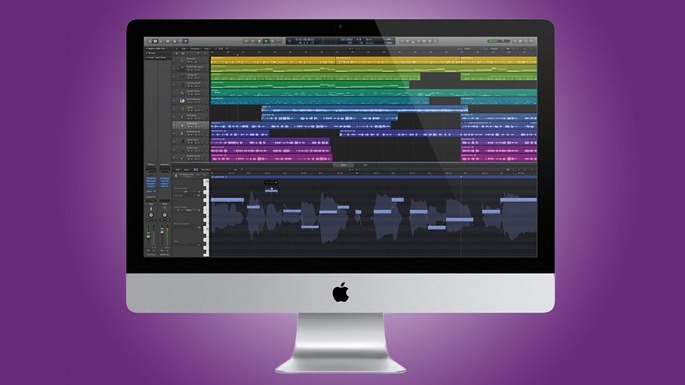Select the top track's icon with yellow regions

tap(183, 60)
